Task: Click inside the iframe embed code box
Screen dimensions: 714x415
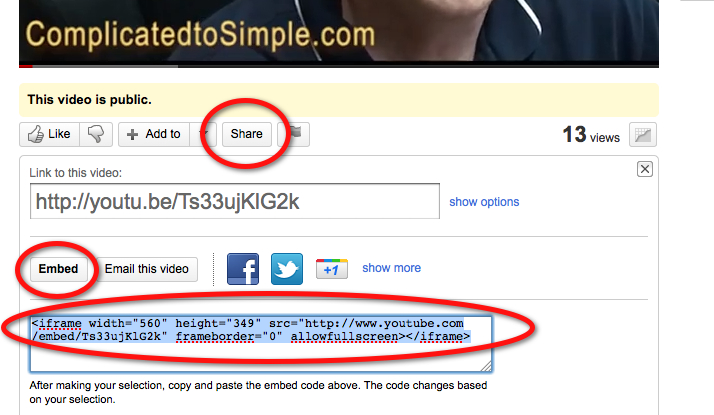Action: point(261,344)
